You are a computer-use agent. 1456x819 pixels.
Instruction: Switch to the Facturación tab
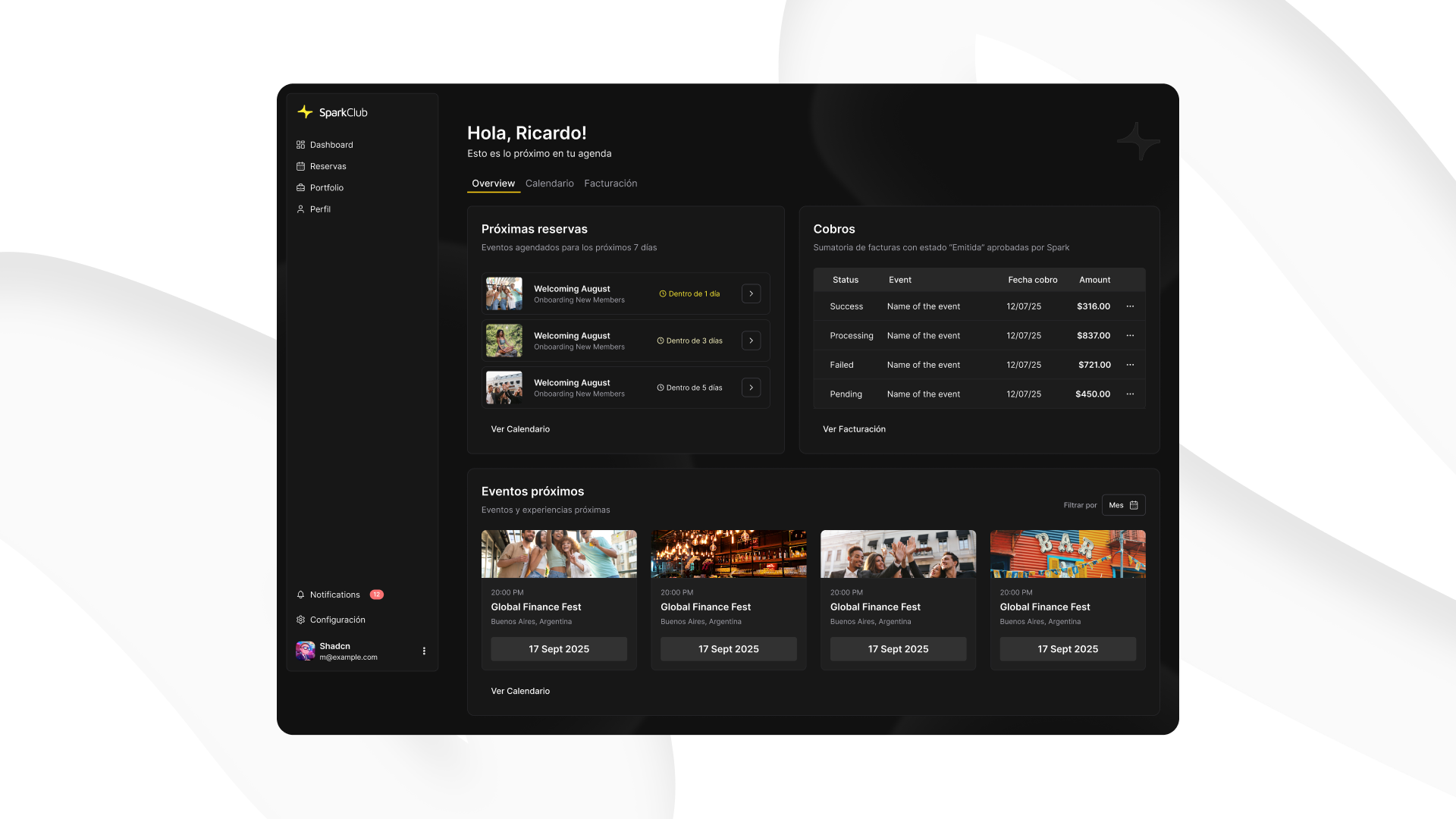(610, 184)
